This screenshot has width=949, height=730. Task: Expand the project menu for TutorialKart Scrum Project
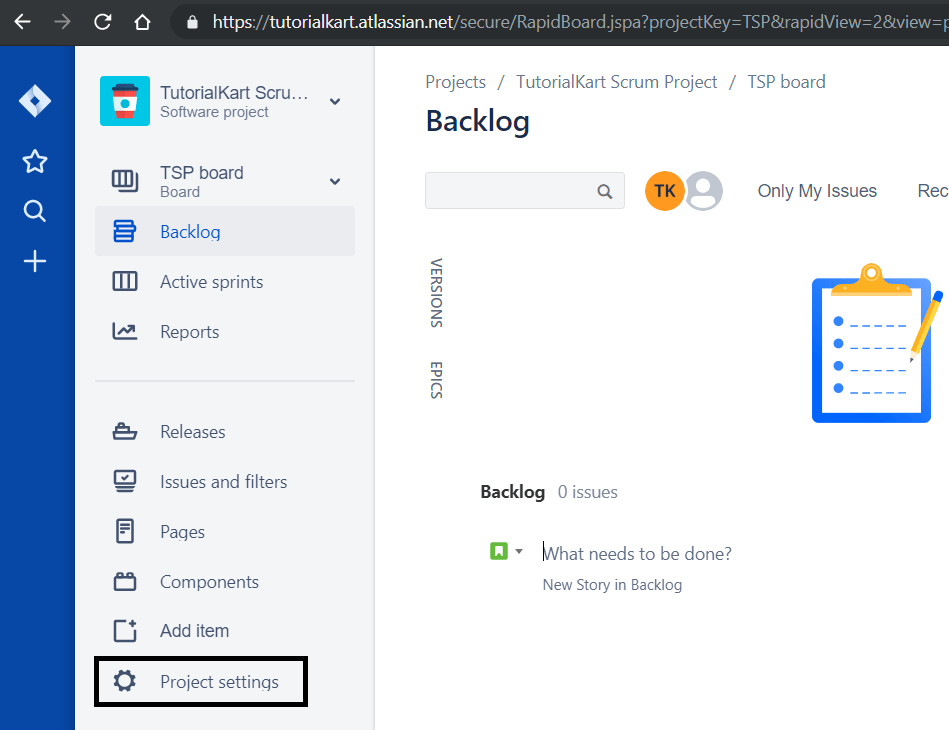click(333, 101)
